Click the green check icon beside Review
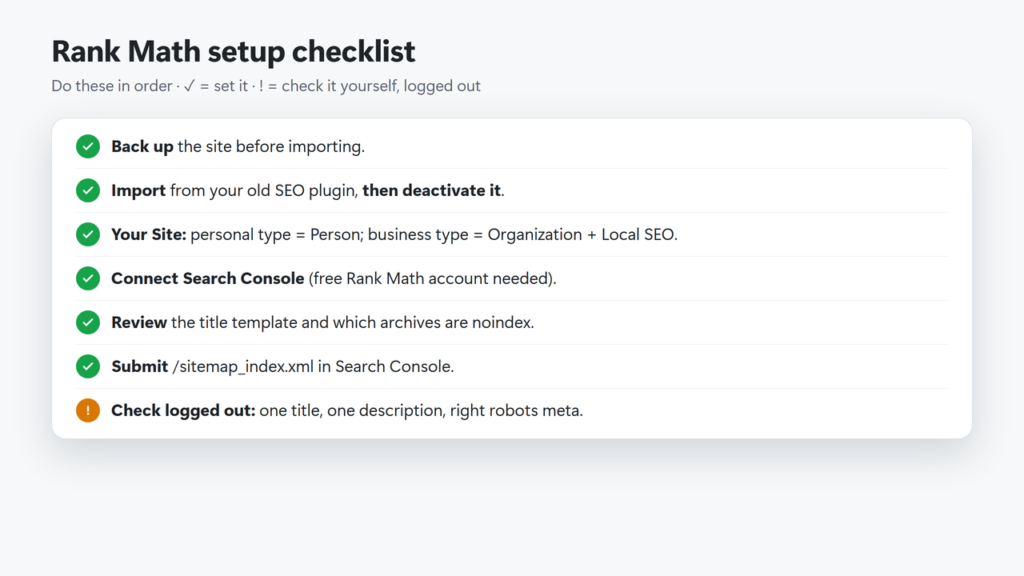The width and height of the screenshot is (1024, 576). point(88,323)
